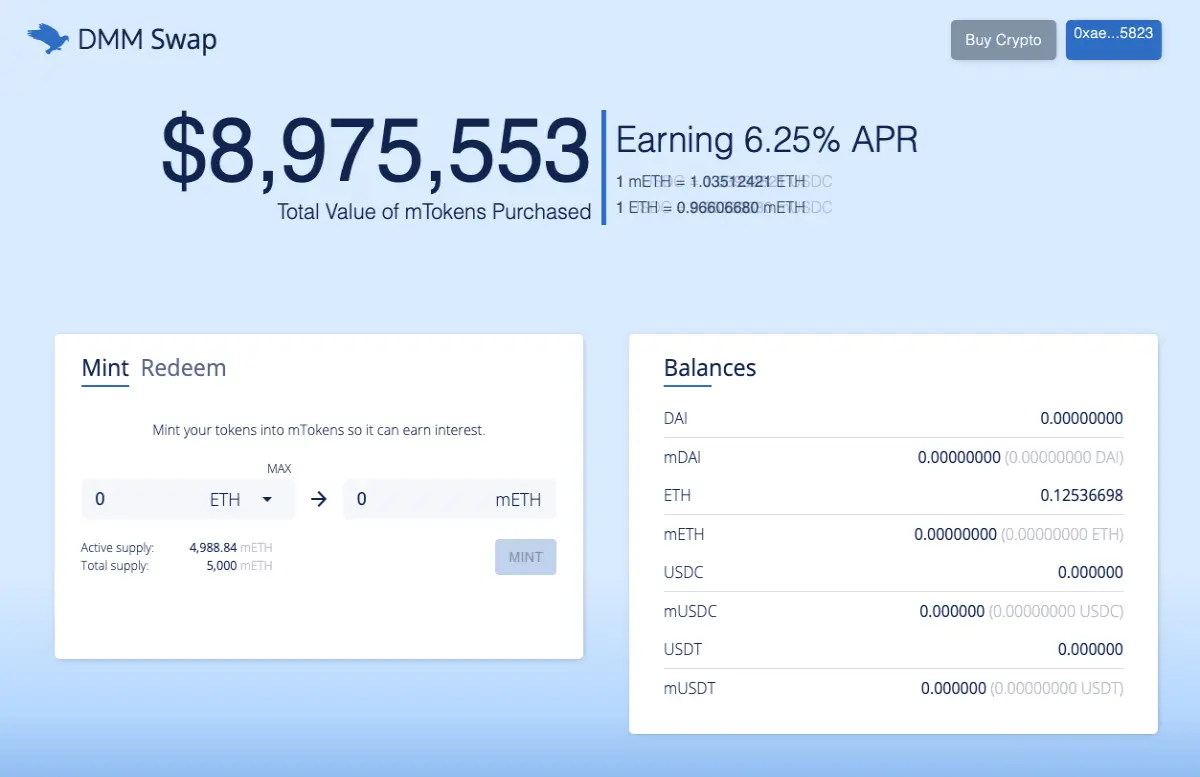Click the DAI balance value 0.00000000
1200x777 pixels.
[x=1081, y=418]
